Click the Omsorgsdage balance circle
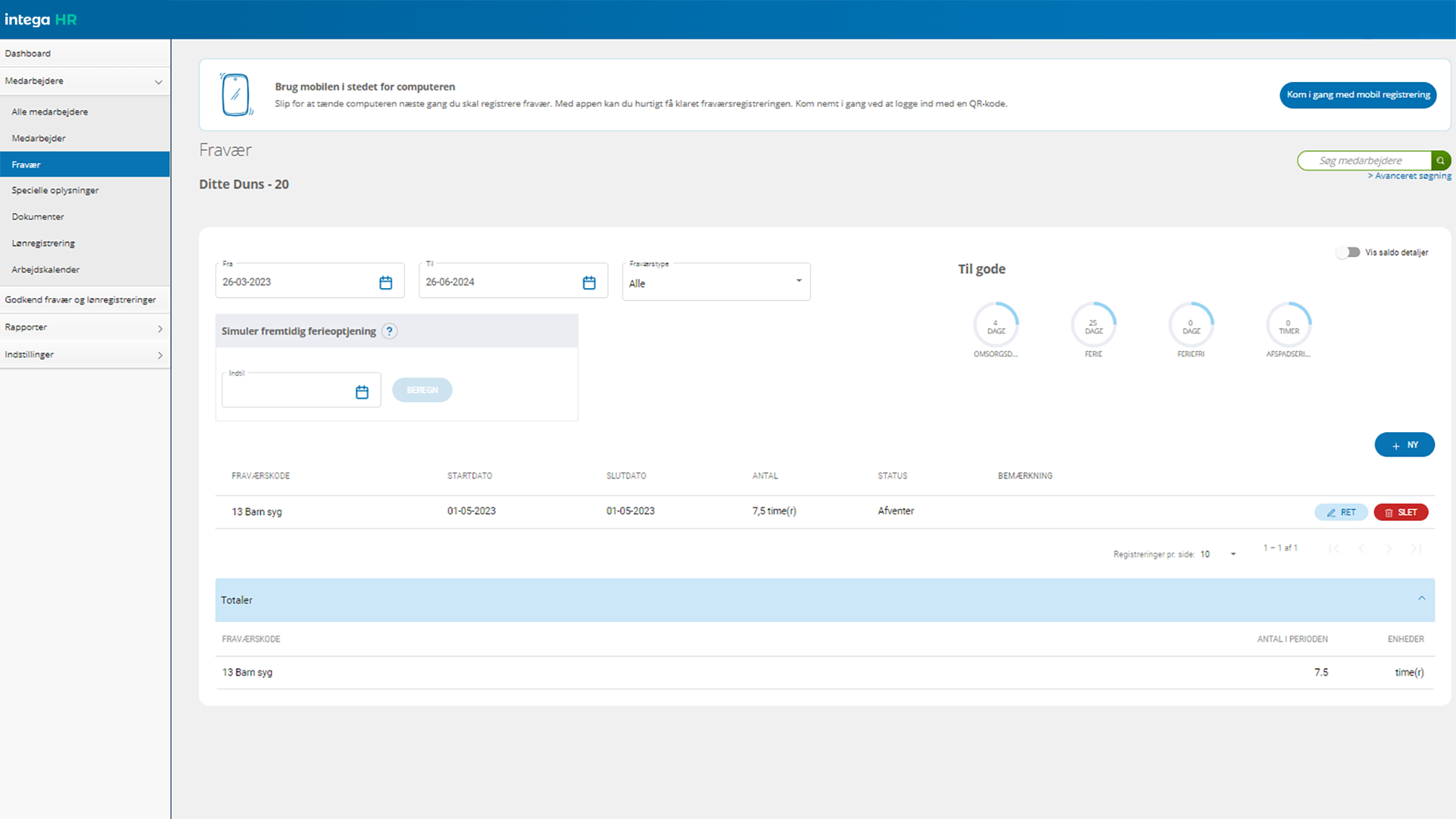The height and width of the screenshot is (819, 1456). 996,325
